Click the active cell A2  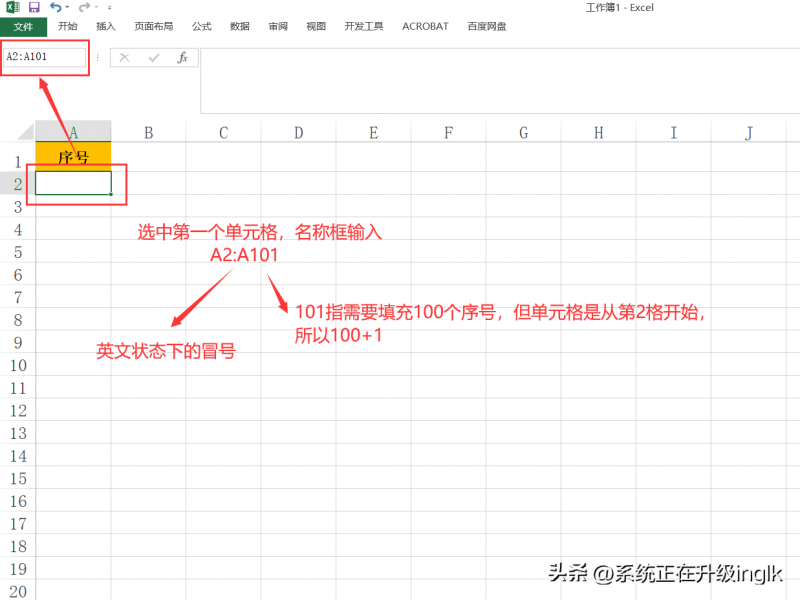73,183
